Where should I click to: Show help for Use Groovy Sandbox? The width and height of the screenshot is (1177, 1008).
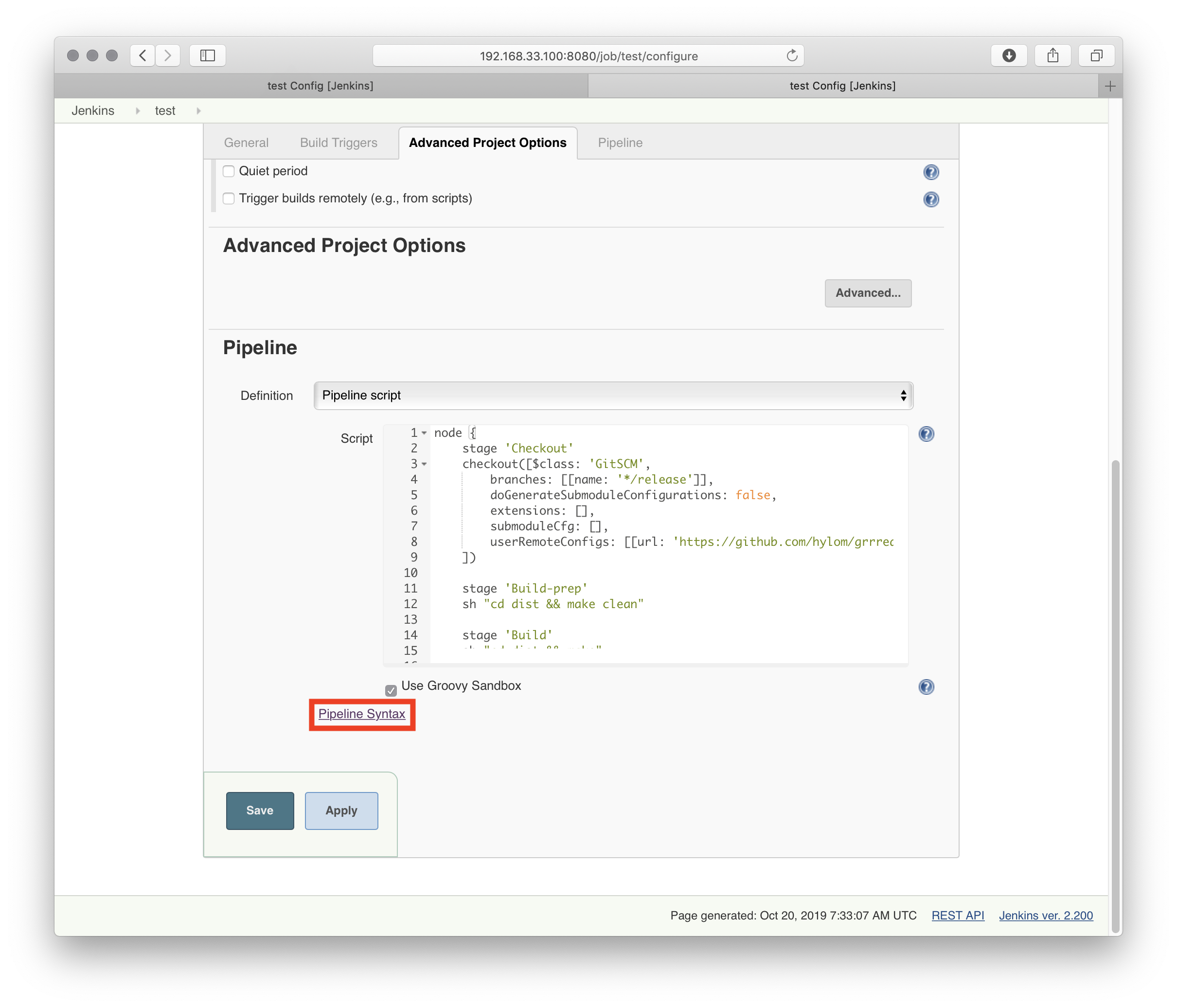(926, 686)
